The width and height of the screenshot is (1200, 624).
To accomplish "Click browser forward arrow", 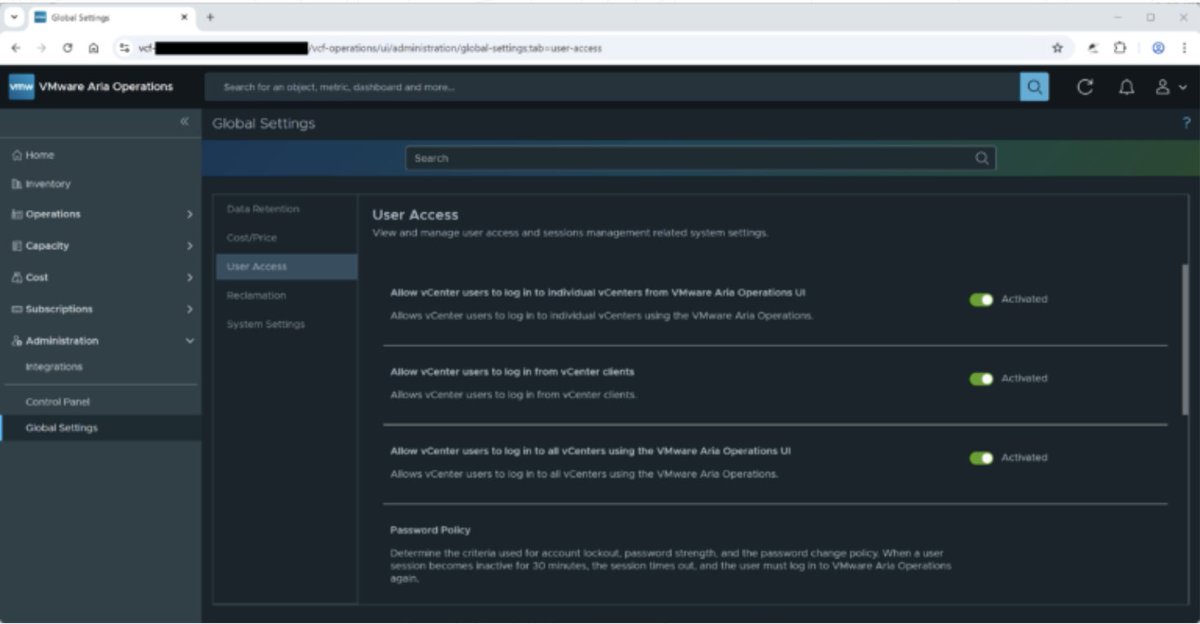I will [42, 47].
